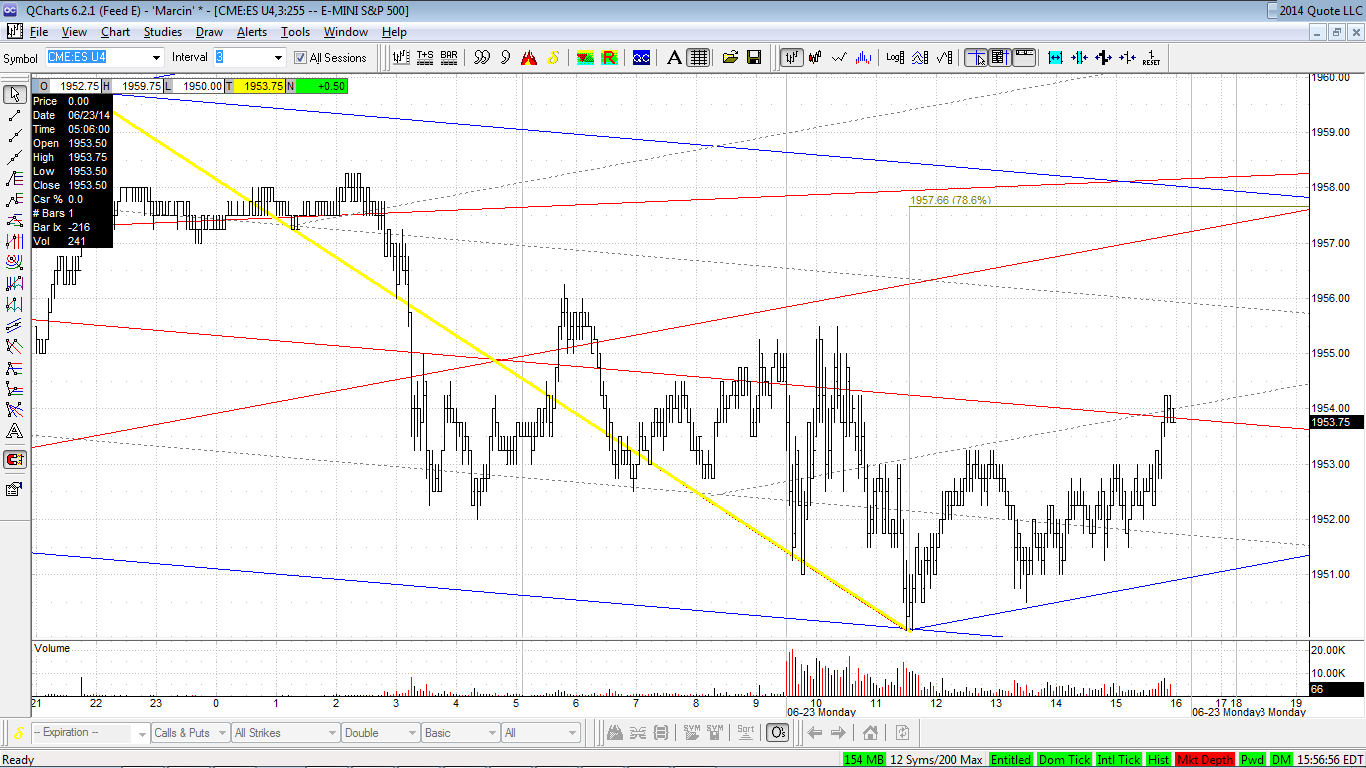Click the O$ icon in bottom toolbar
This screenshot has height=768, width=1366.
(x=777, y=733)
